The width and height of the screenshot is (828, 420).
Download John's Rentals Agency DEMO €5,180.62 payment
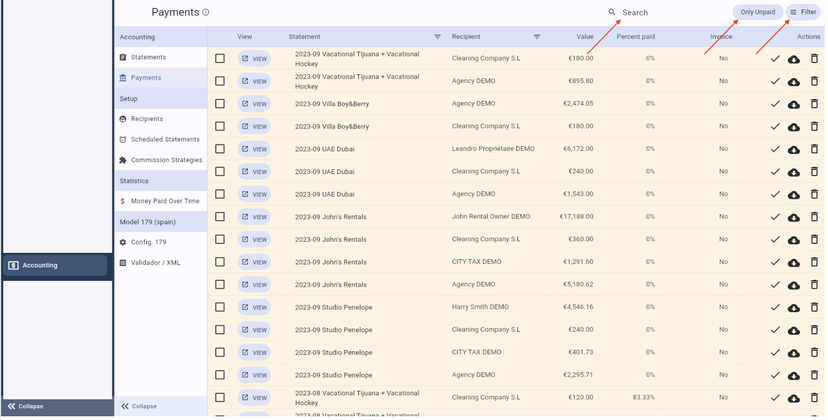click(x=793, y=285)
